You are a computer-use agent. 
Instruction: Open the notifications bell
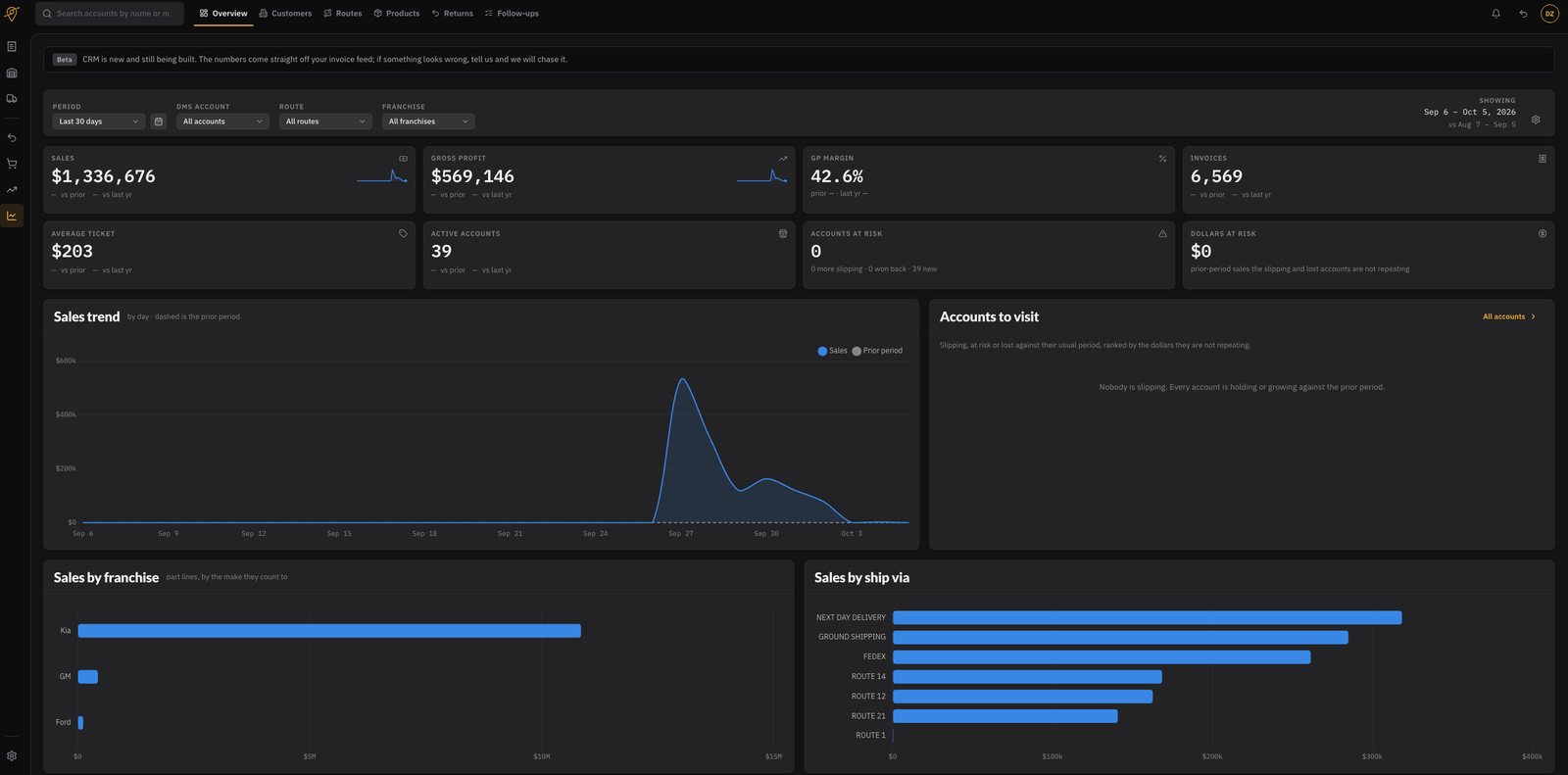[1495, 14]
